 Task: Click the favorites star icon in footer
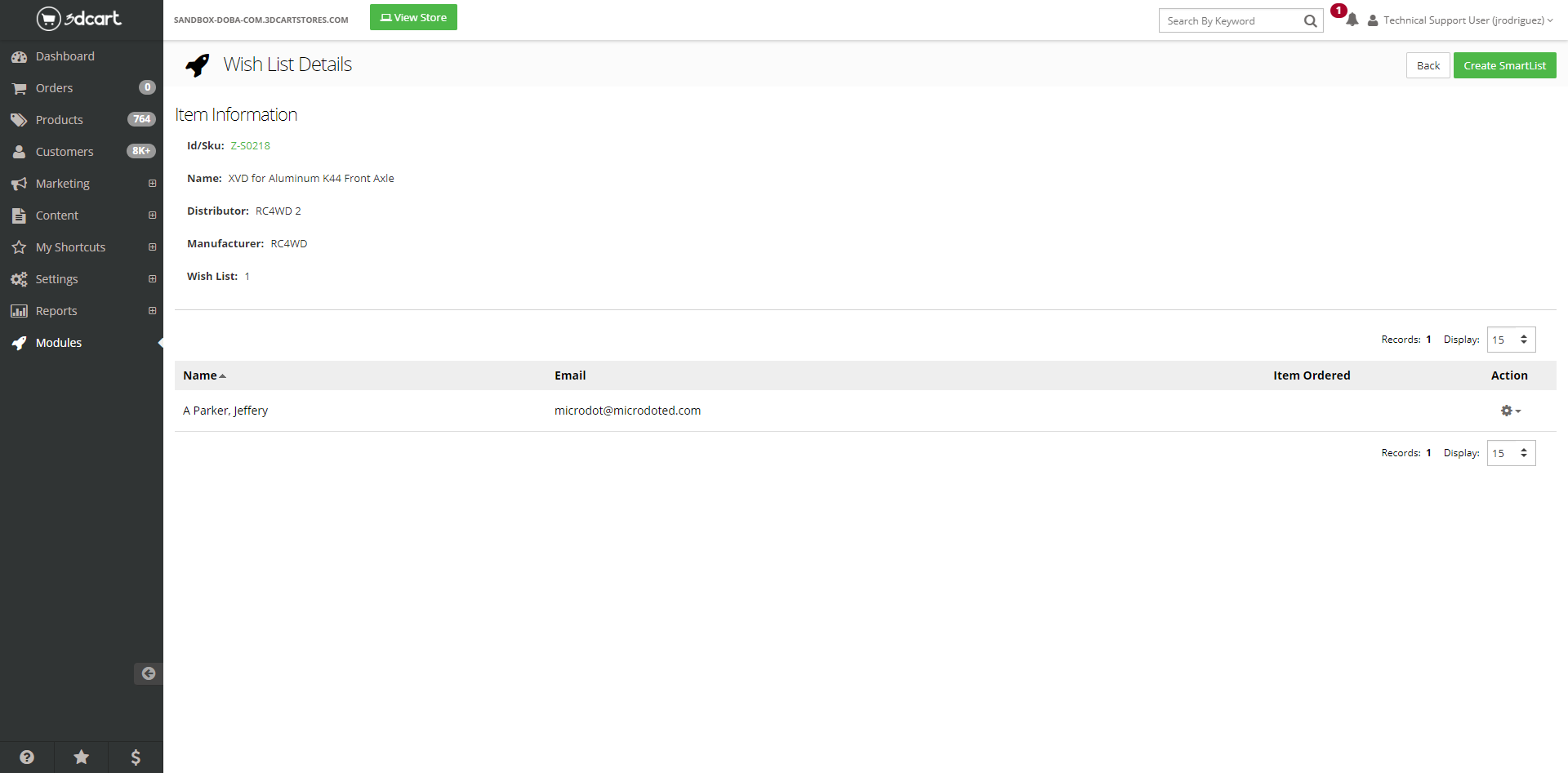[x=82, y=757]
